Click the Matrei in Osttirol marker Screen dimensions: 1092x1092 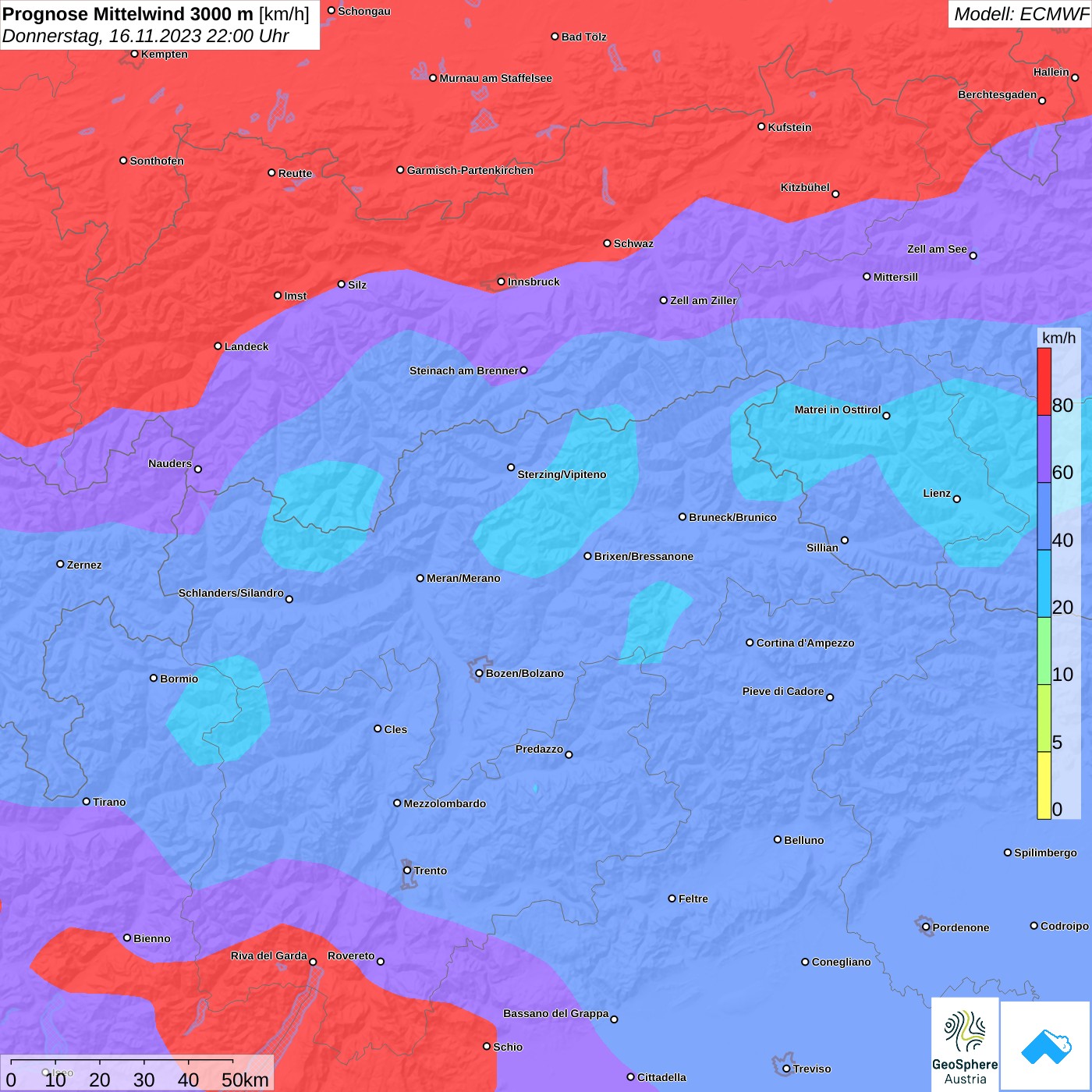(886, 416)
